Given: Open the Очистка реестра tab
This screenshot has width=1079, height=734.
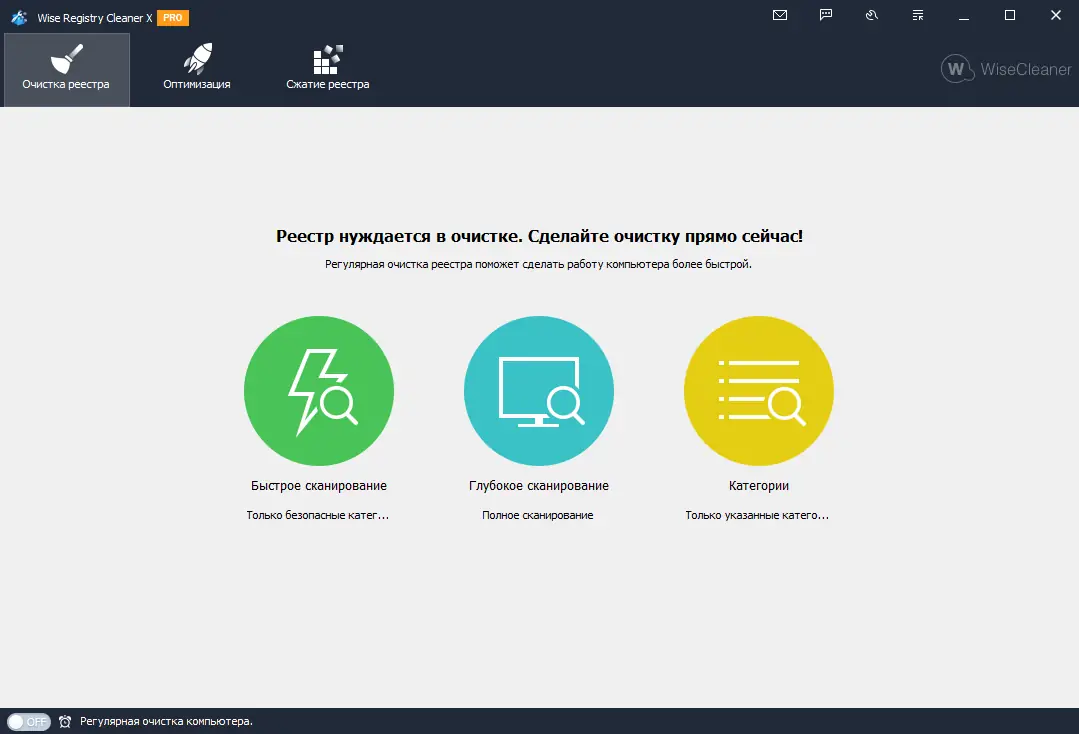Looking at the screenshot, I should click(x=67, y=69).
